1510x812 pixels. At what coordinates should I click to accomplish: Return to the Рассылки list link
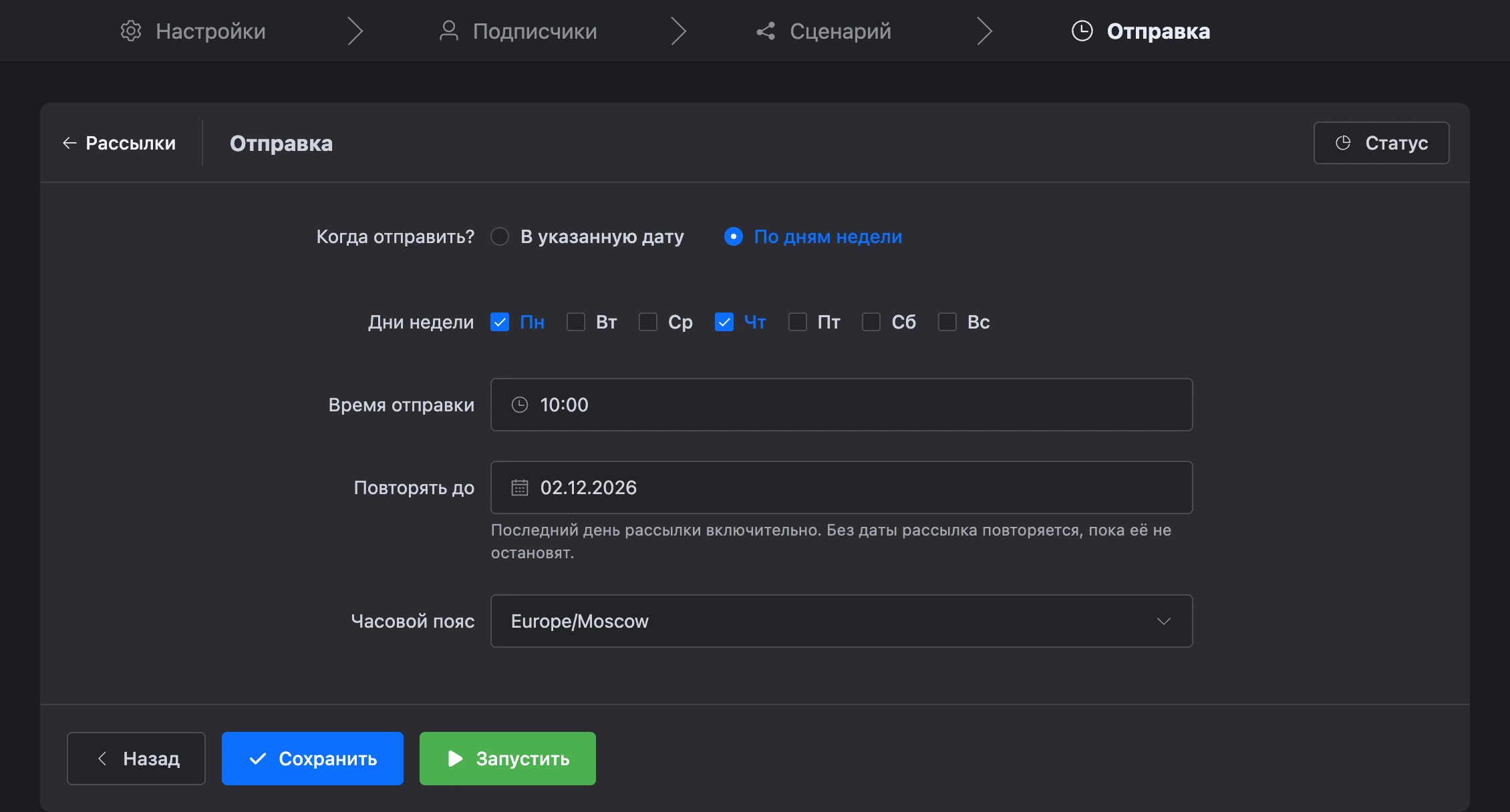pos(119,143)
